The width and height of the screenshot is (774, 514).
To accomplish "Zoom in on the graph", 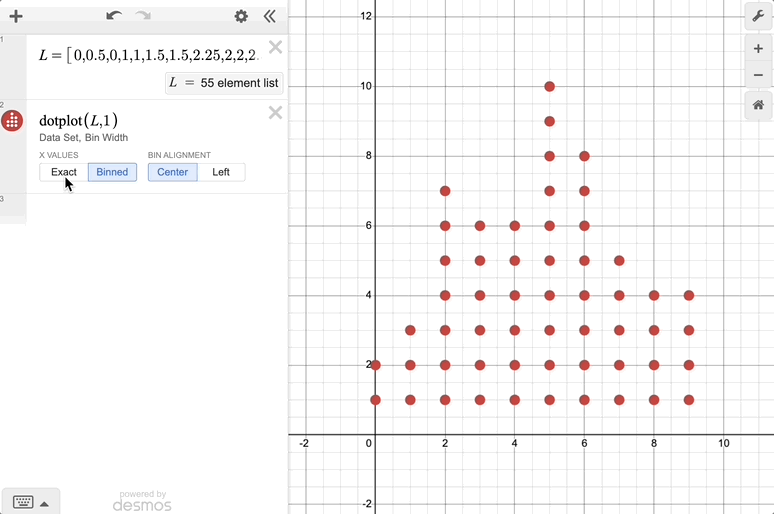I will pyautogui.click(x=758, y=49).
